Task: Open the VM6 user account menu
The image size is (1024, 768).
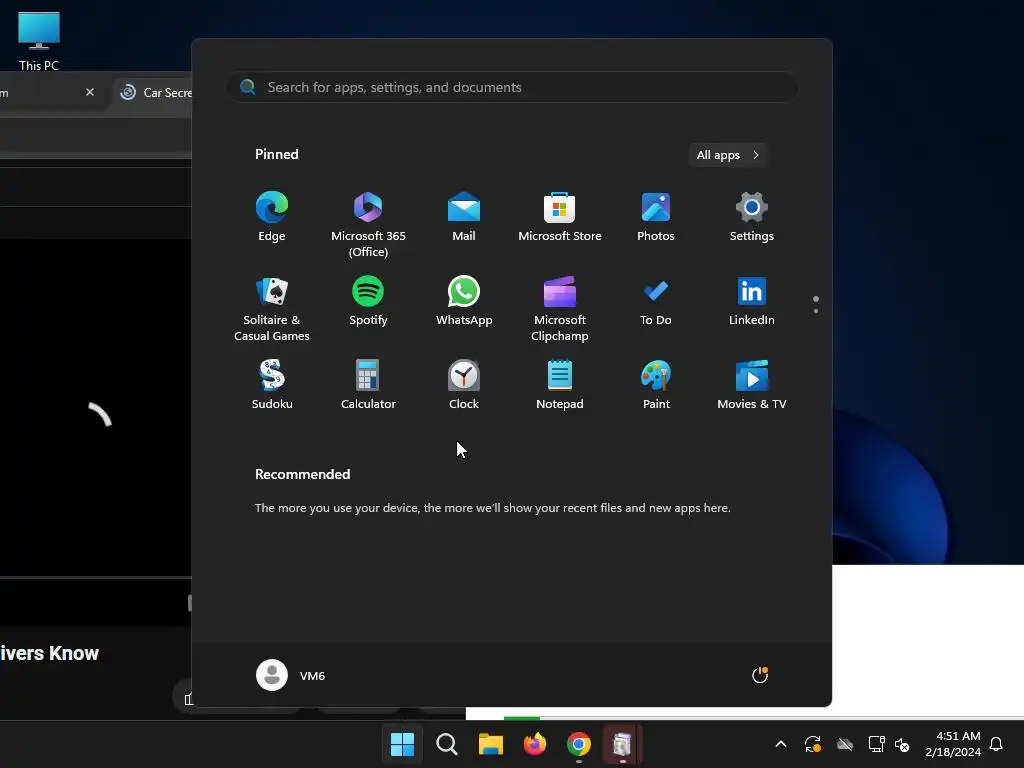Action: (x=291, y=675)
